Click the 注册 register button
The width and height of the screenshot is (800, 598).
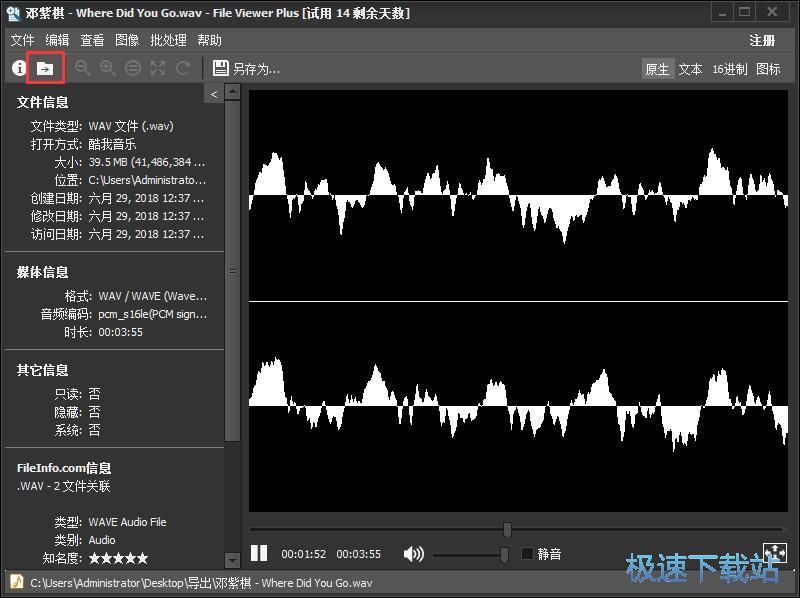coord(762,40)
